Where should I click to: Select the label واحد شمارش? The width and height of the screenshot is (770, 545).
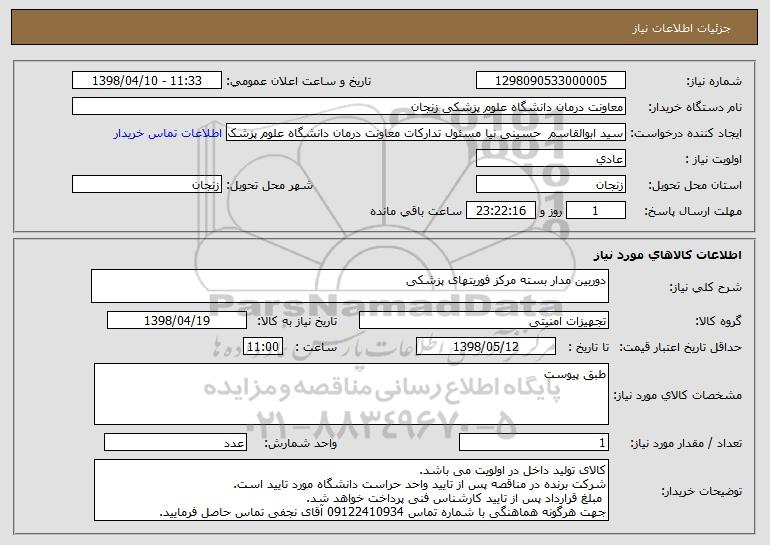[301, 443]
